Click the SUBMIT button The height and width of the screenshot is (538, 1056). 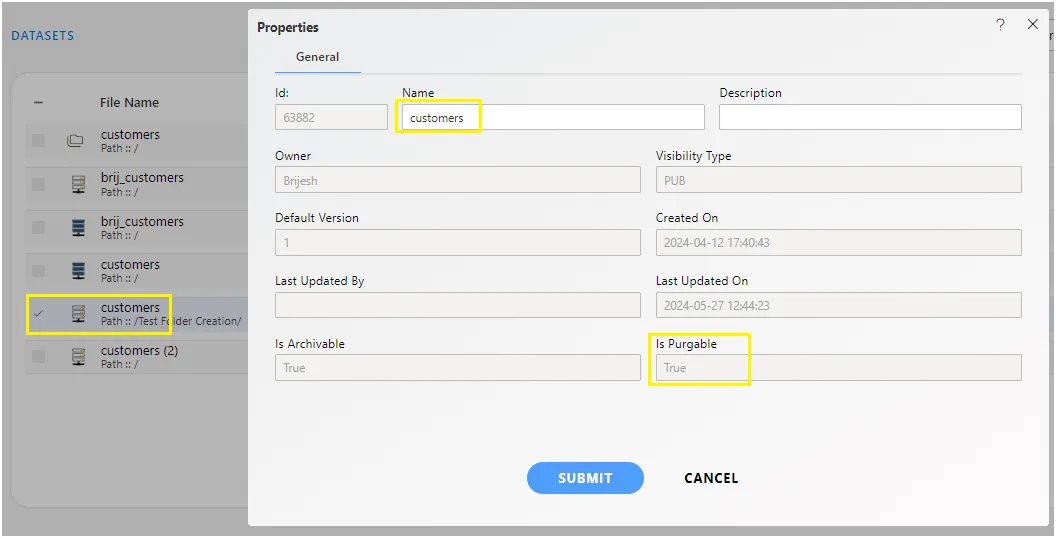click(x=585, y=478)
